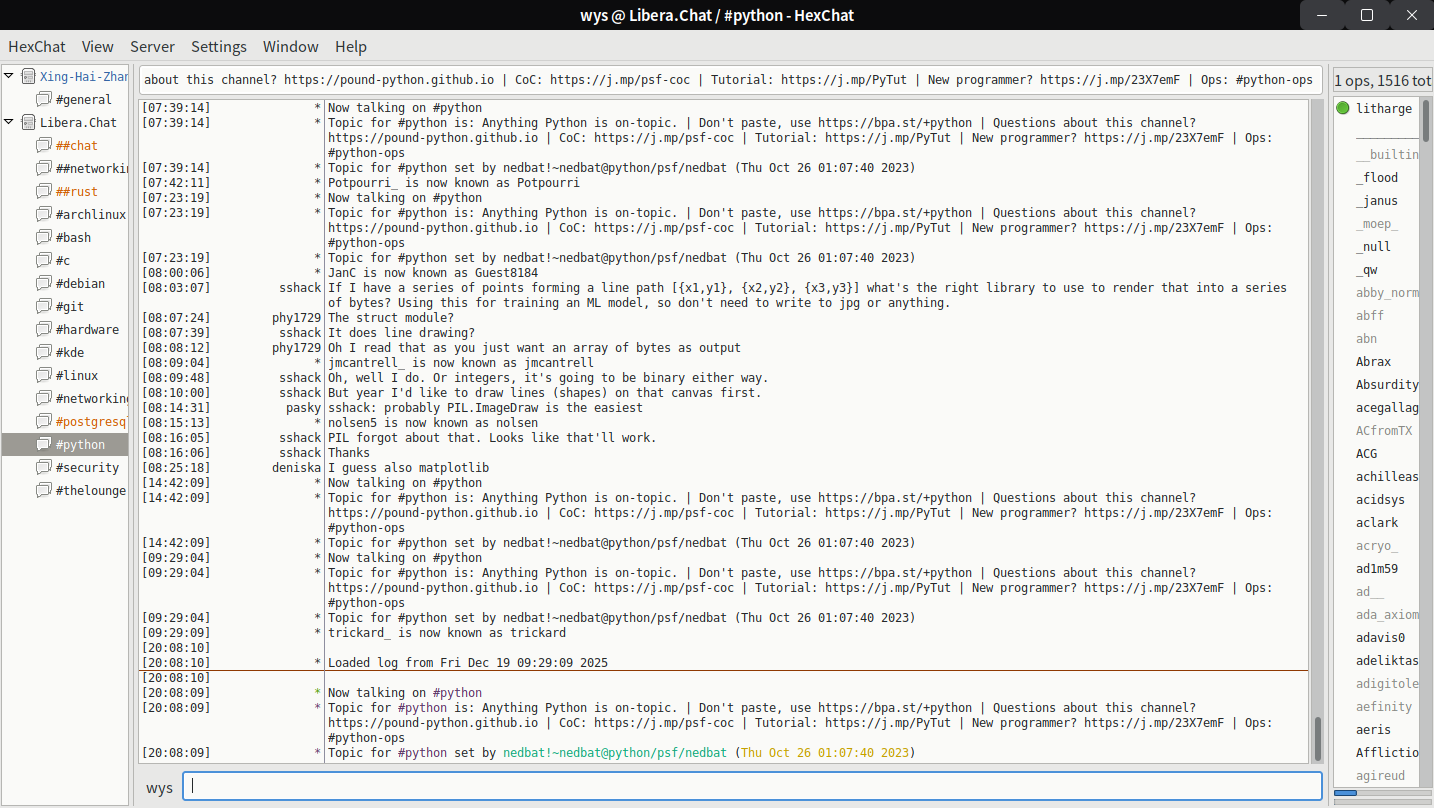Click the green status dot beside litharge
Screen dimensions: 1434x808
click(x=1343, y=108)
